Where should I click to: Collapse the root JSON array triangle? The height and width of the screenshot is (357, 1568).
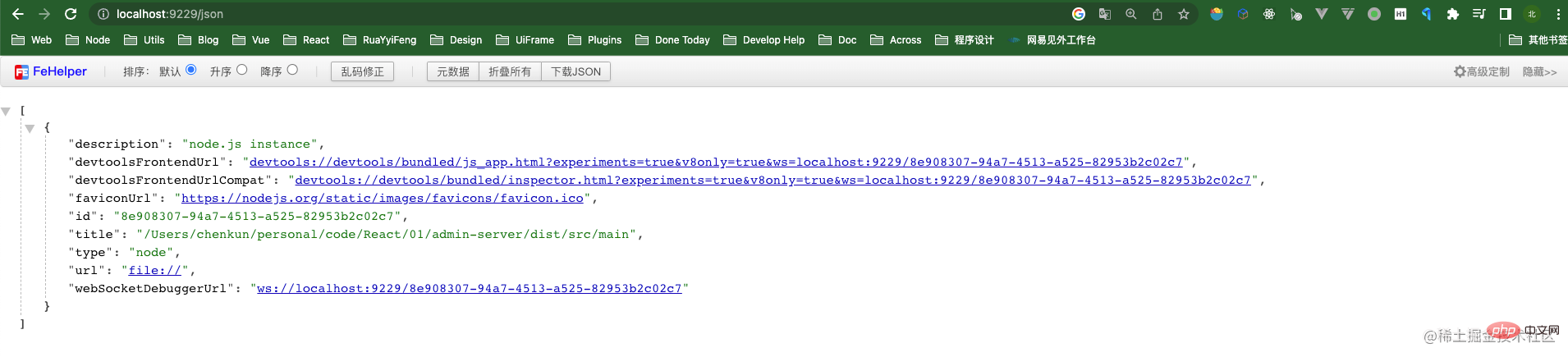tap(7, 111)
